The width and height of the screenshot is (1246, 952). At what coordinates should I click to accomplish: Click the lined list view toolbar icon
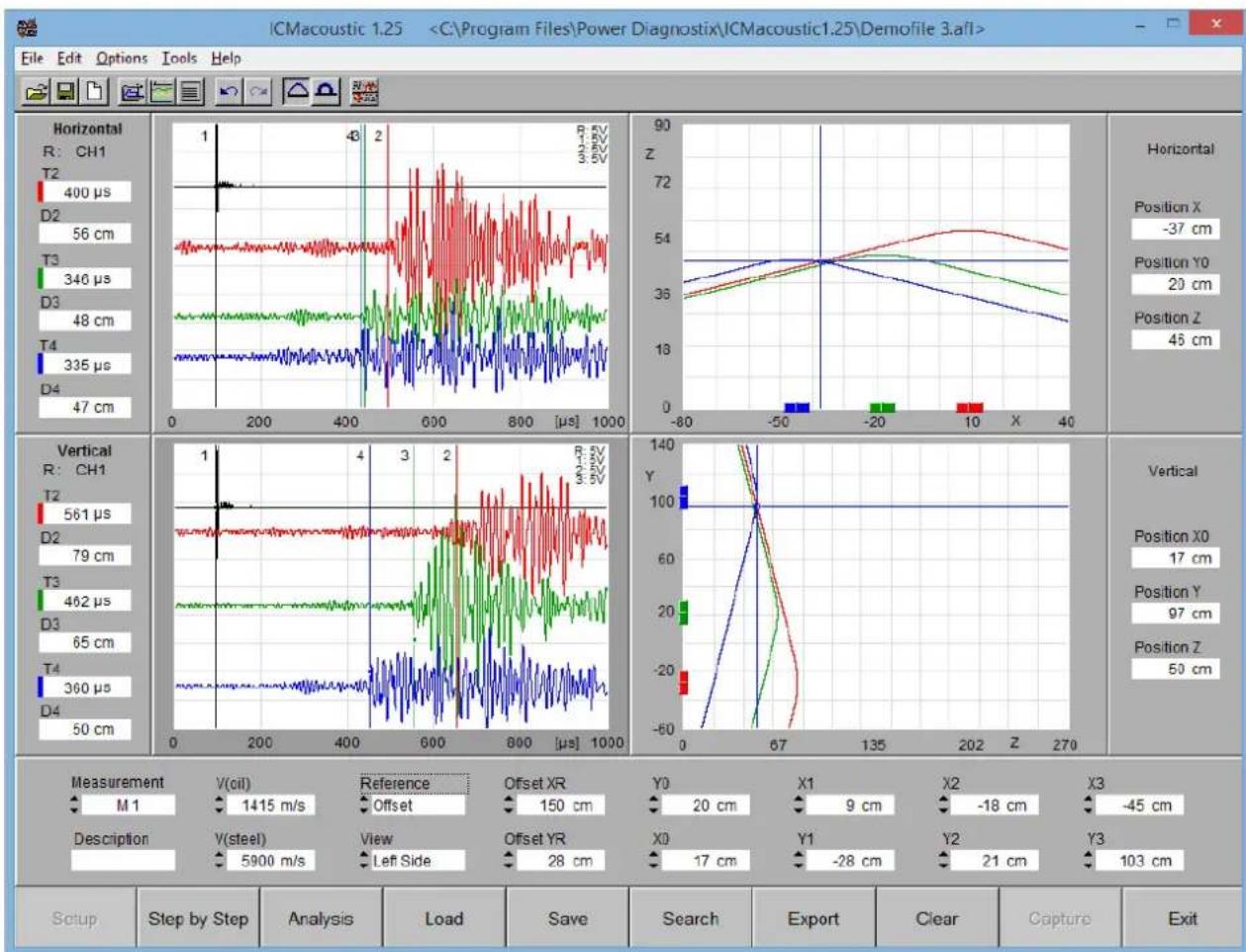[x=190, y=92]
